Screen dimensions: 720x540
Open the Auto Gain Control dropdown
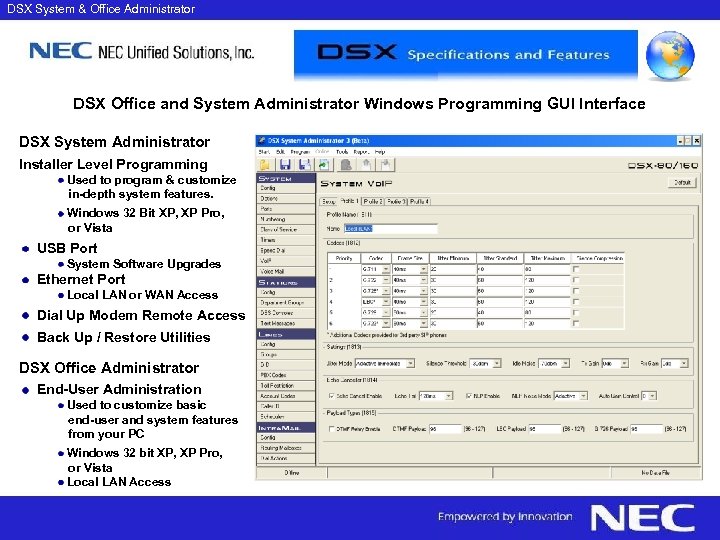pos(652,396)
